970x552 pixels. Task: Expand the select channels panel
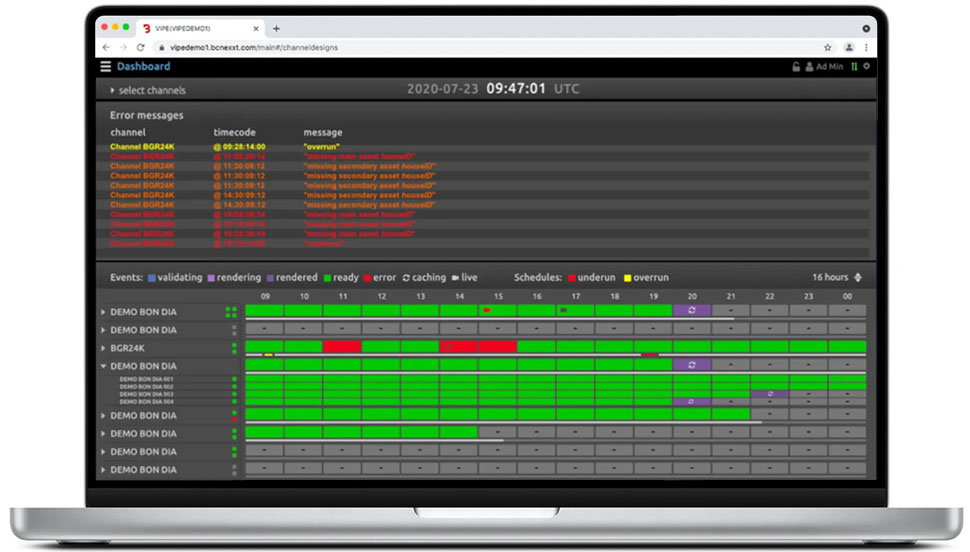tap(148, 90)
